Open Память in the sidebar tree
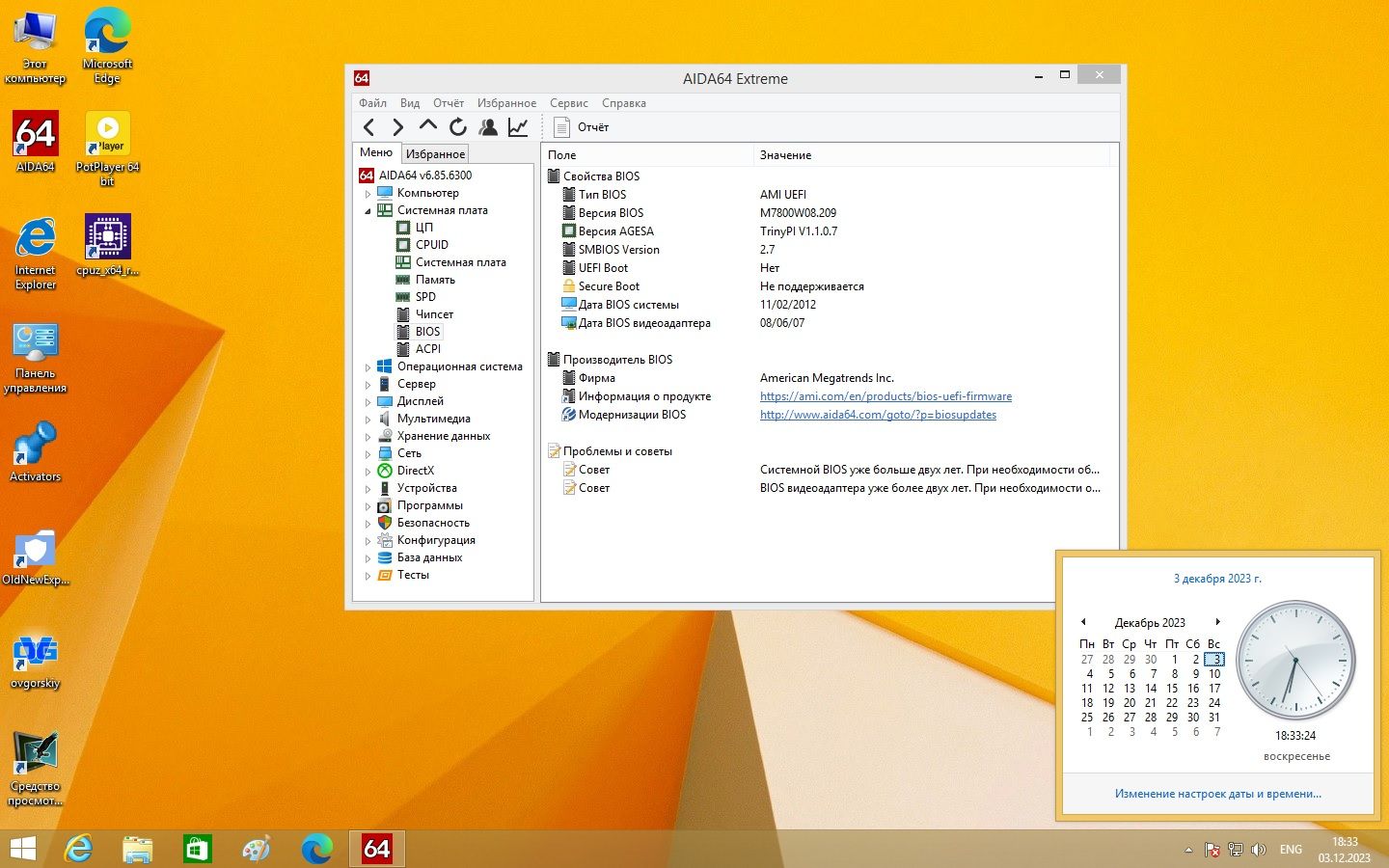This screenshot has width=1389, height=868. (434, 280)
